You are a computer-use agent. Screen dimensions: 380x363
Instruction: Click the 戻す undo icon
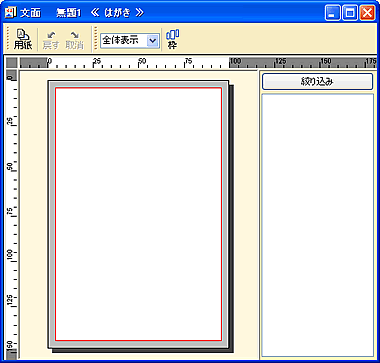(x=51, y=40)
